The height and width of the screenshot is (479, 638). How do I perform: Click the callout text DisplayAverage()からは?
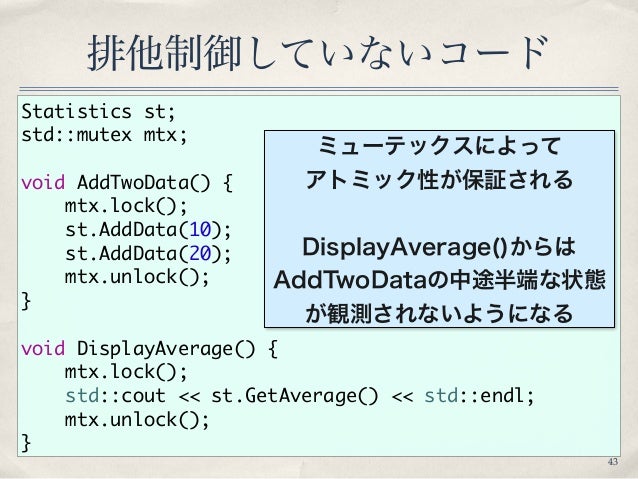tap(439, 247)
